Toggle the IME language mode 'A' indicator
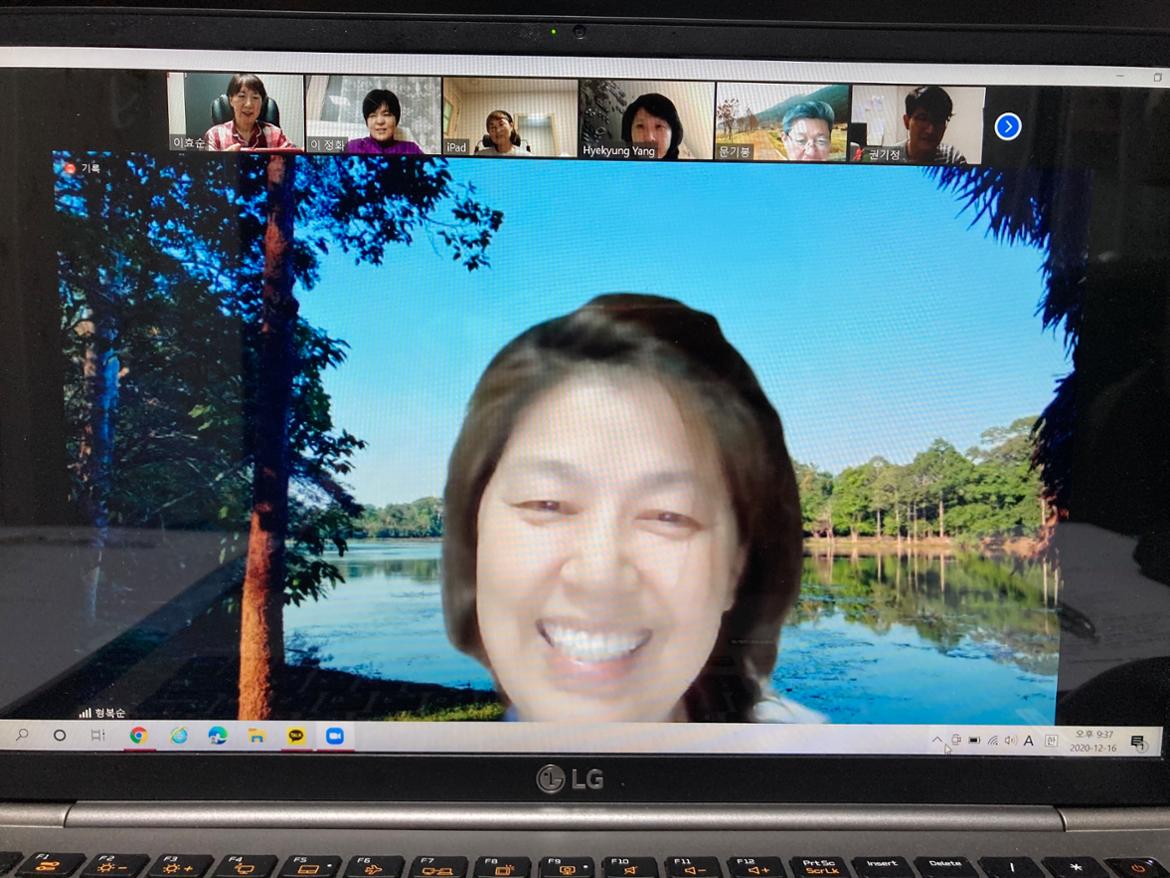 pyautogui.click(x=1029, y=740)
